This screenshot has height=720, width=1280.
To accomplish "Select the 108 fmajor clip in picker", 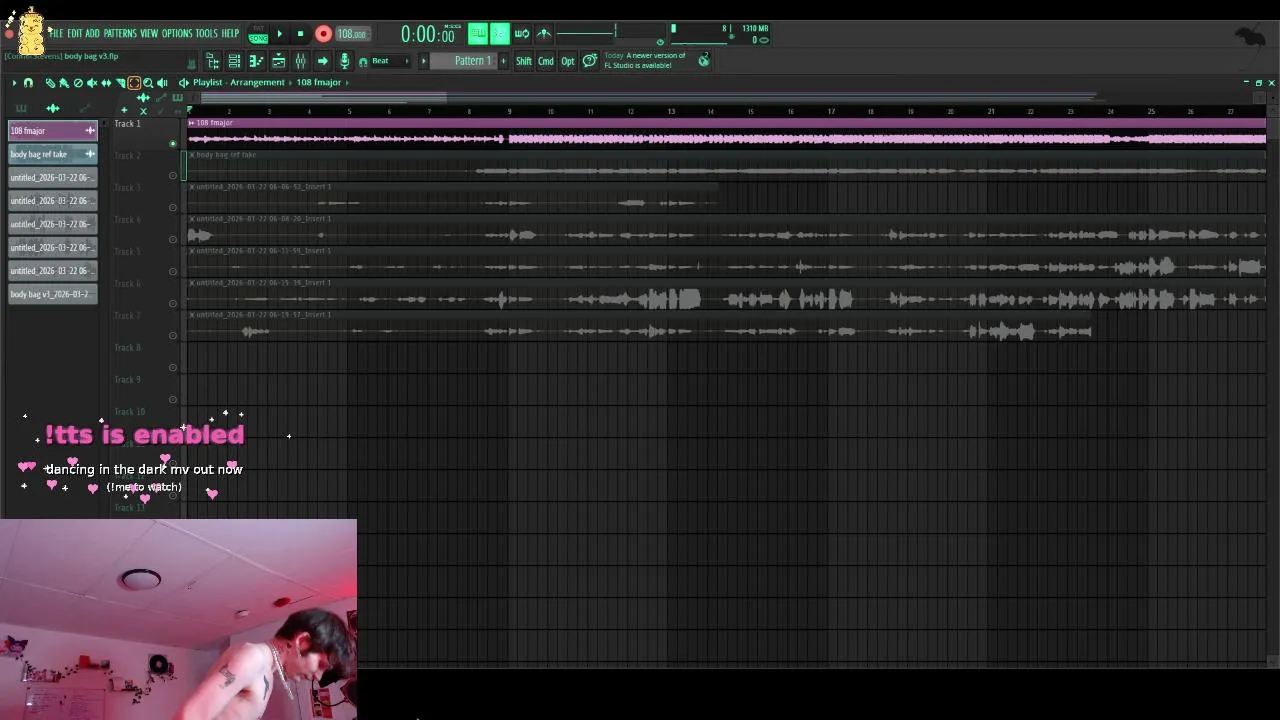I will [53, 131].
